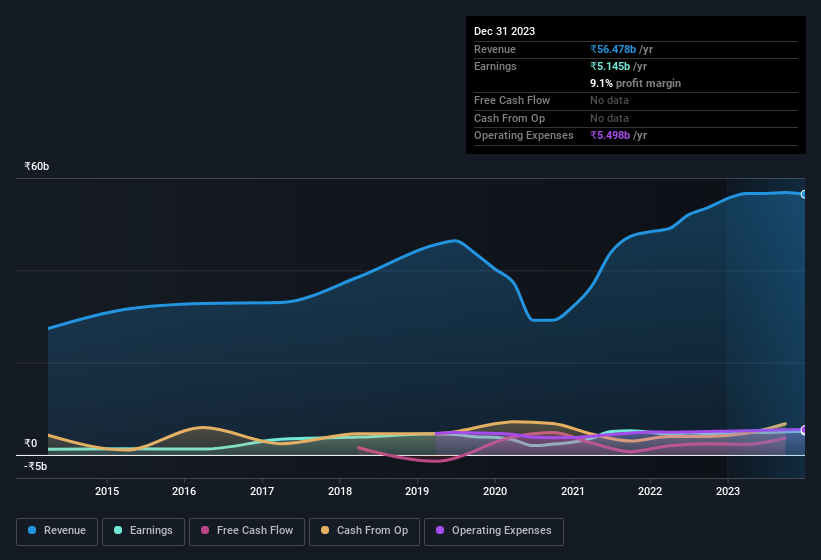Click the Dec 31 2023 tooltip date
Screen dimensions: 821x560
coord(504,31)
